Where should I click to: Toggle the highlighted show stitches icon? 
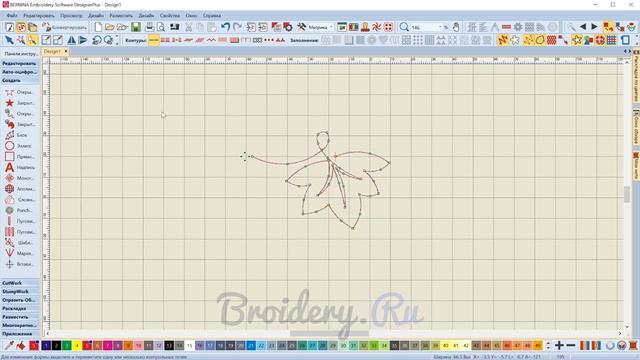[x=503, y=40]
